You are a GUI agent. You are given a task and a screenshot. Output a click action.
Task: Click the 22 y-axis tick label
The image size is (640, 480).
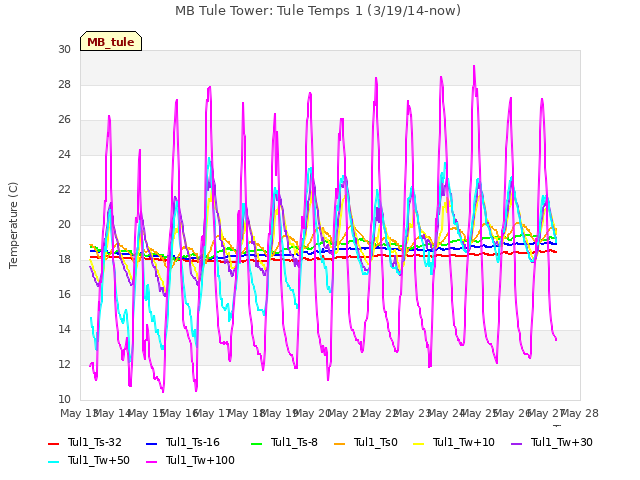point(64,190)
